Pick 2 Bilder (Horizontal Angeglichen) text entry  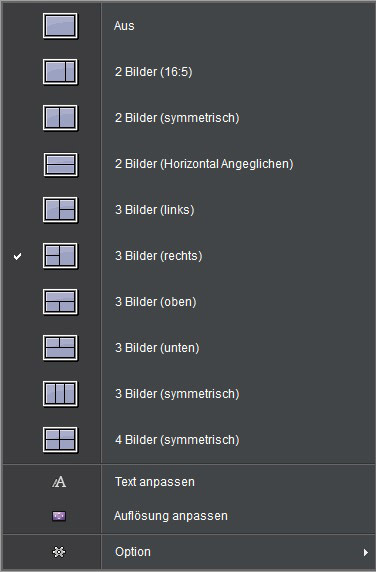(204, 164)
